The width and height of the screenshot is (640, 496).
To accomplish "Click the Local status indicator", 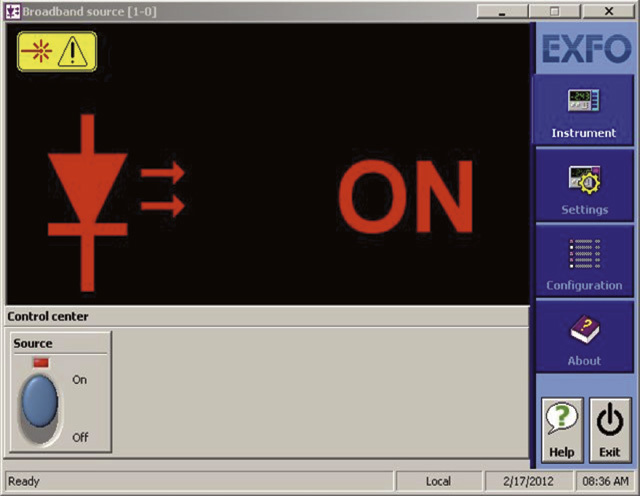I will pyautogui.click(x=438, y=481).
